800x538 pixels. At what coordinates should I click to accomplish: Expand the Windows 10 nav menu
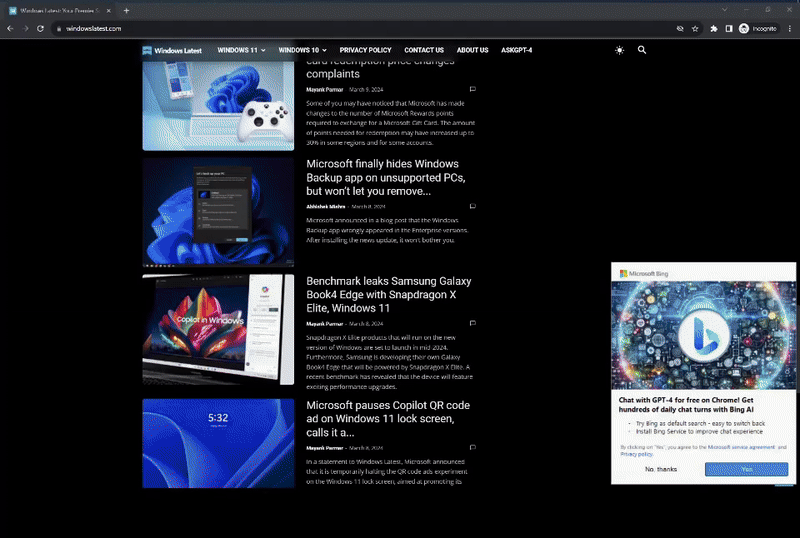[303, 50]
